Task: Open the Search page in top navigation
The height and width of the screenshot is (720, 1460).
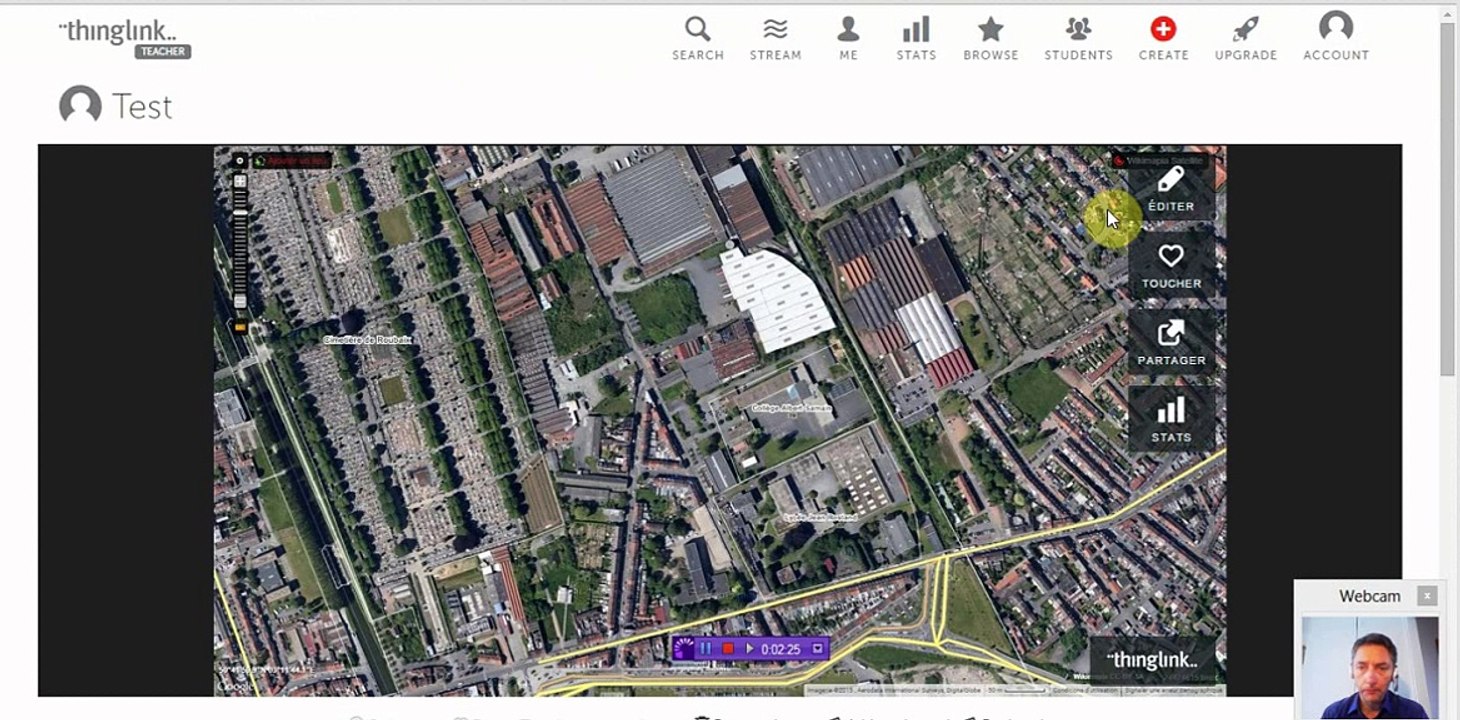Action: 697,39
